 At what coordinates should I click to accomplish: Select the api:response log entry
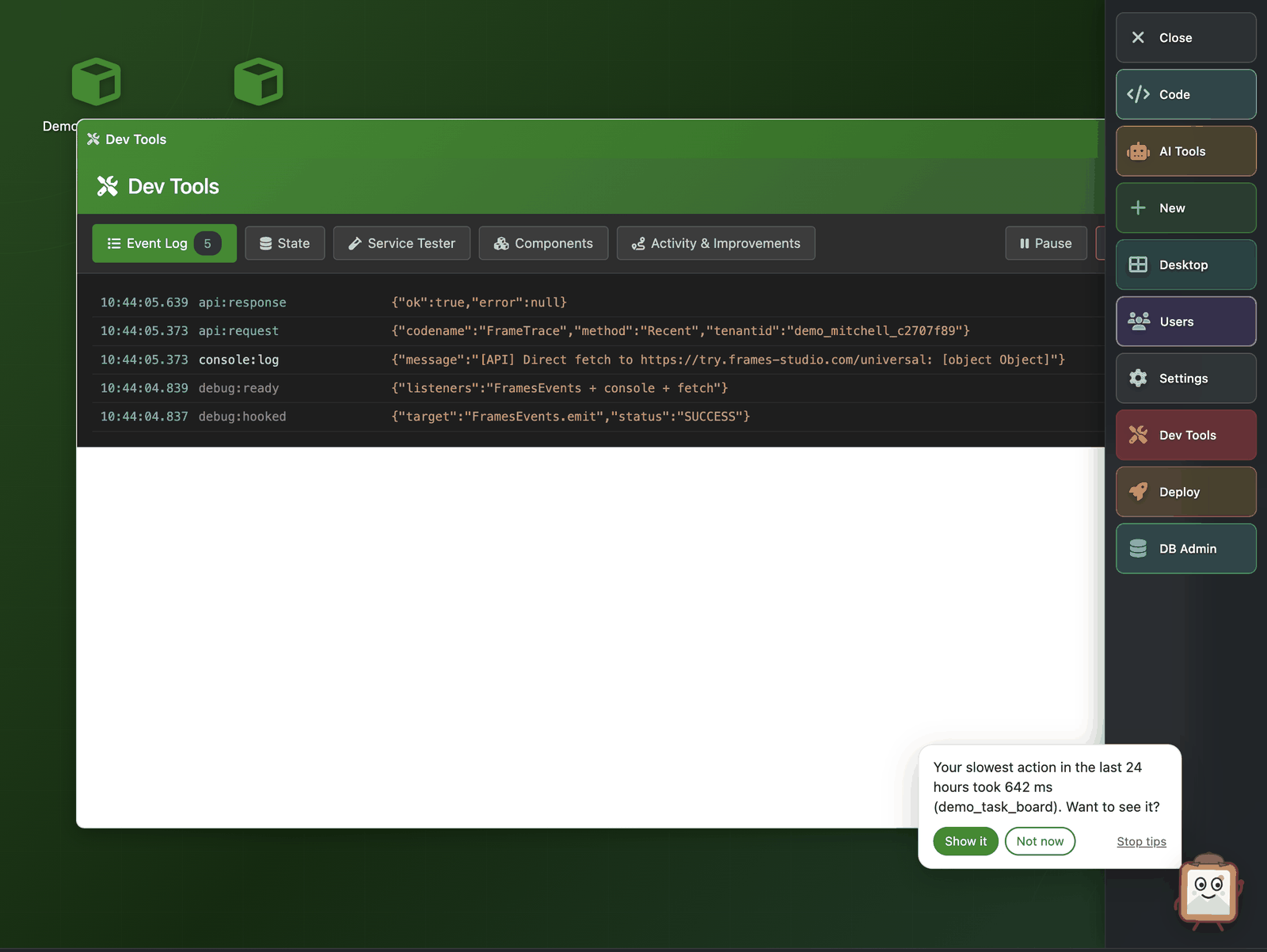click(x=598, y=303)
